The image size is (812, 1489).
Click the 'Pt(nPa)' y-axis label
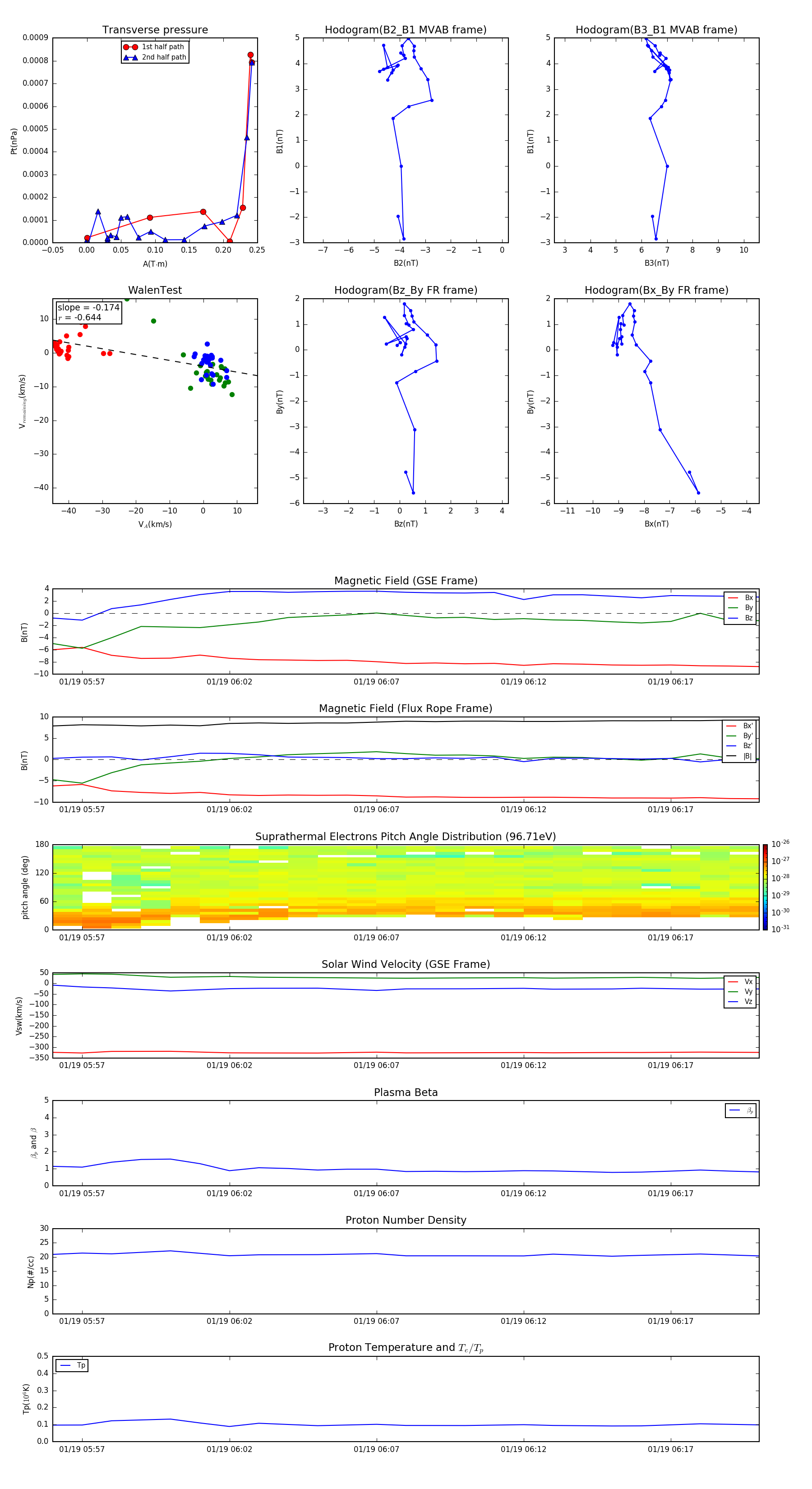pyautogui.click(x=14, y=141)
